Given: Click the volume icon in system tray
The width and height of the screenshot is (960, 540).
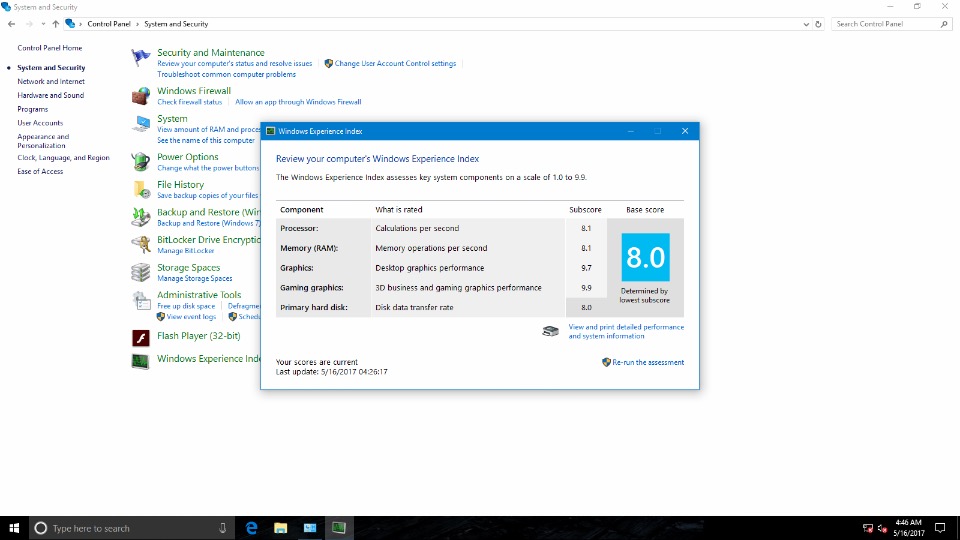Looking at the screenshot, I should [882, 528].
